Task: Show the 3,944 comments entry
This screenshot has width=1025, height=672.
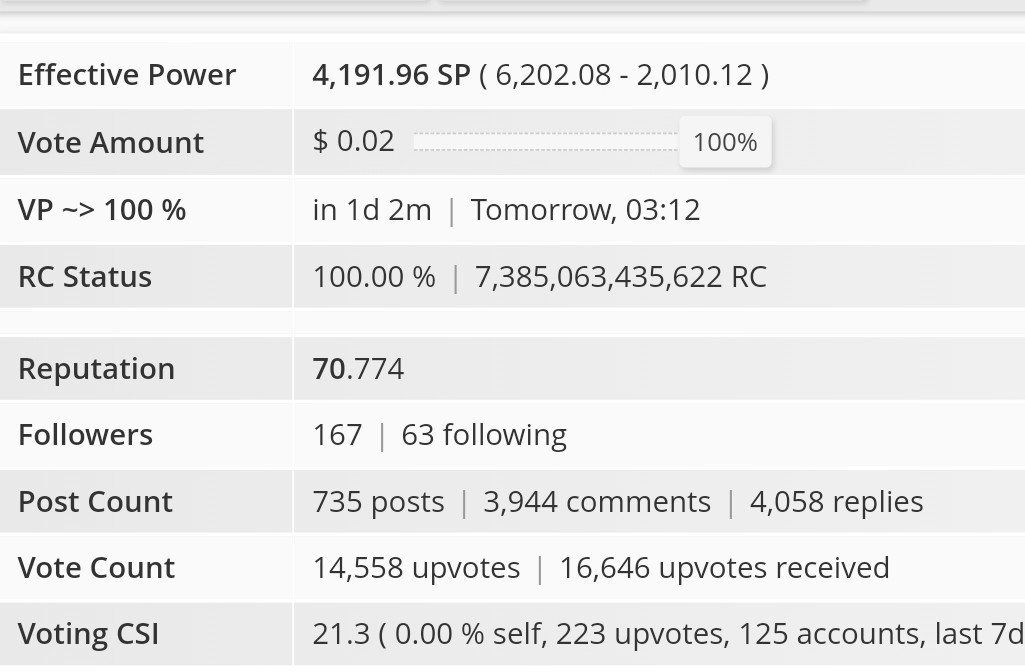Action: [597, 502]
